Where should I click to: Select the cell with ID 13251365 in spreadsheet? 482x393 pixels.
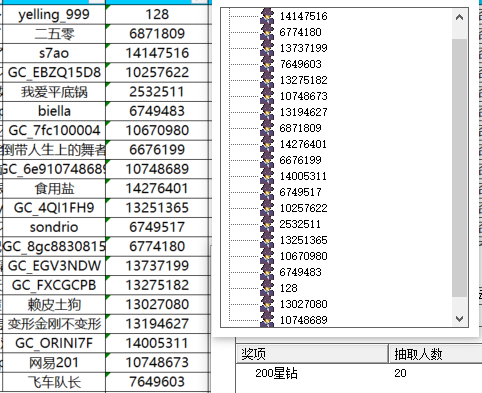pyautogui.click(x=157, y=208)
